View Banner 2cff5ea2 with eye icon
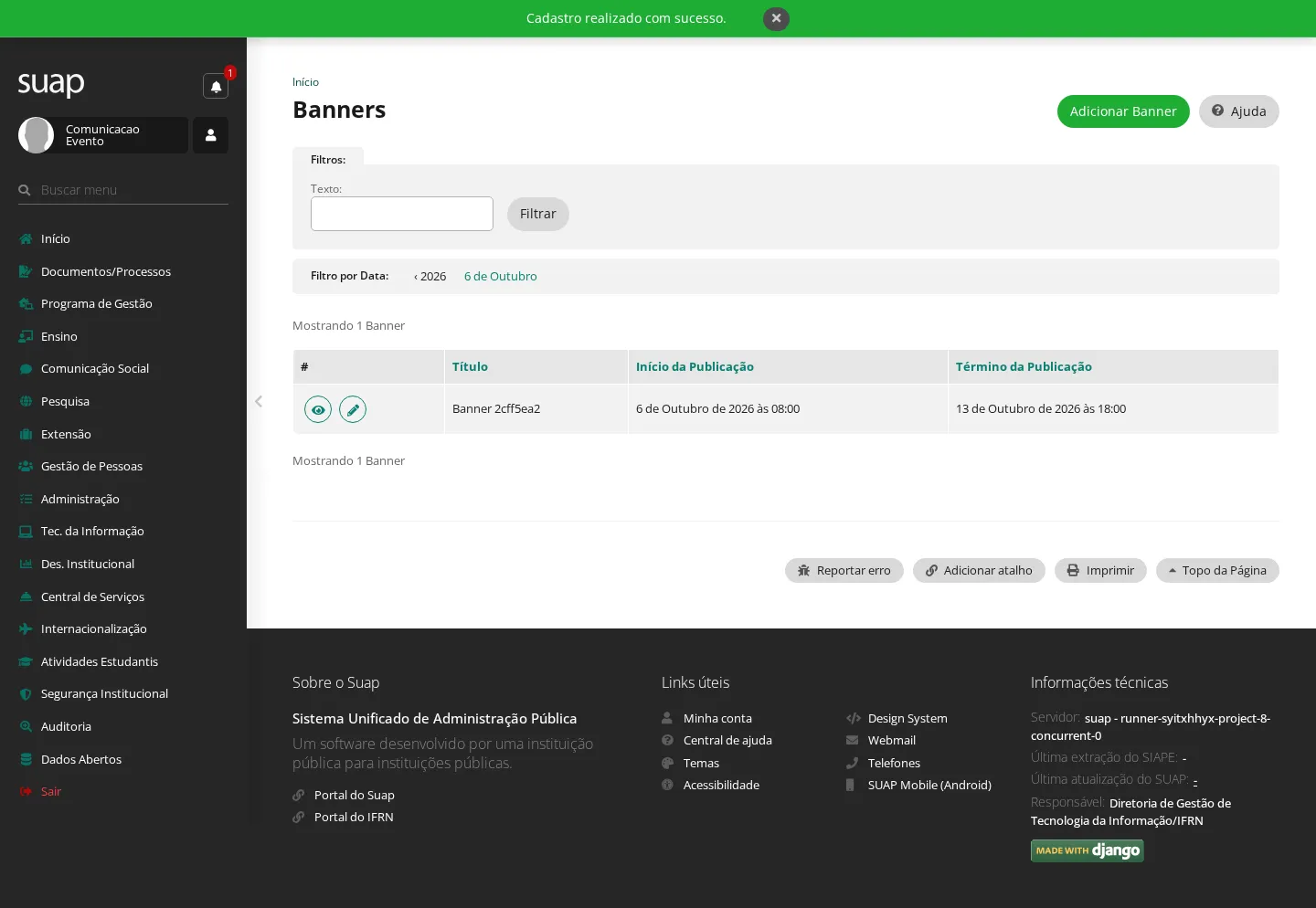Screen dimensions: 1316x908 [318, 409]
